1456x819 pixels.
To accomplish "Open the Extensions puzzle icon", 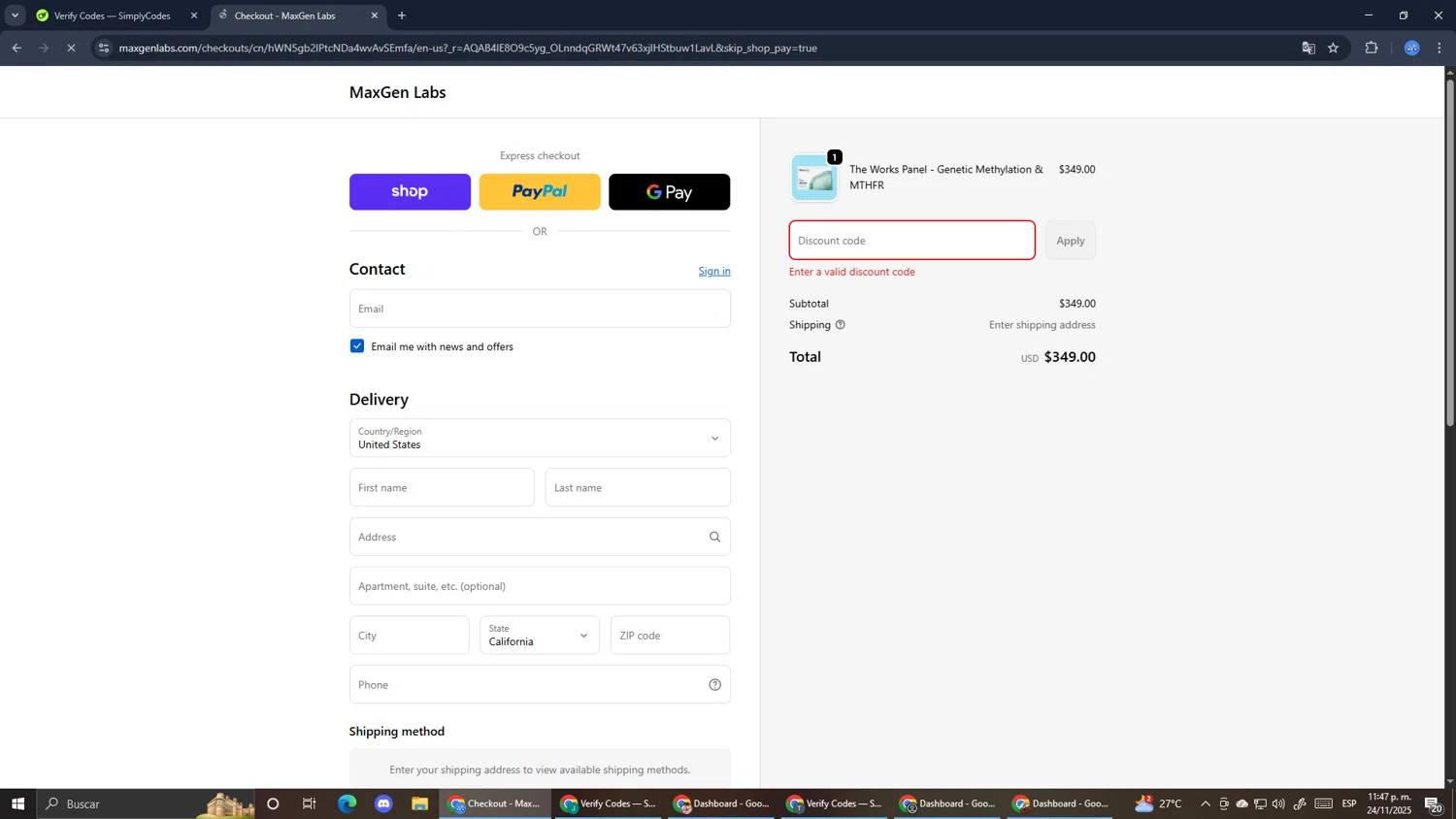I will point(1372,48).
